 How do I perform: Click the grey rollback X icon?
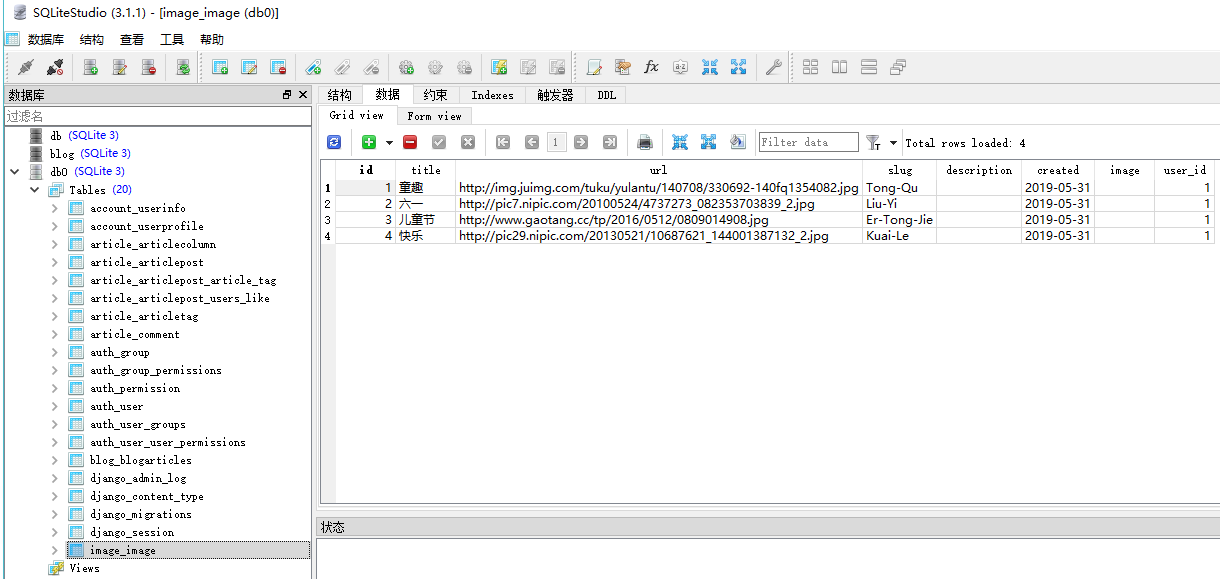pos(467,142)
